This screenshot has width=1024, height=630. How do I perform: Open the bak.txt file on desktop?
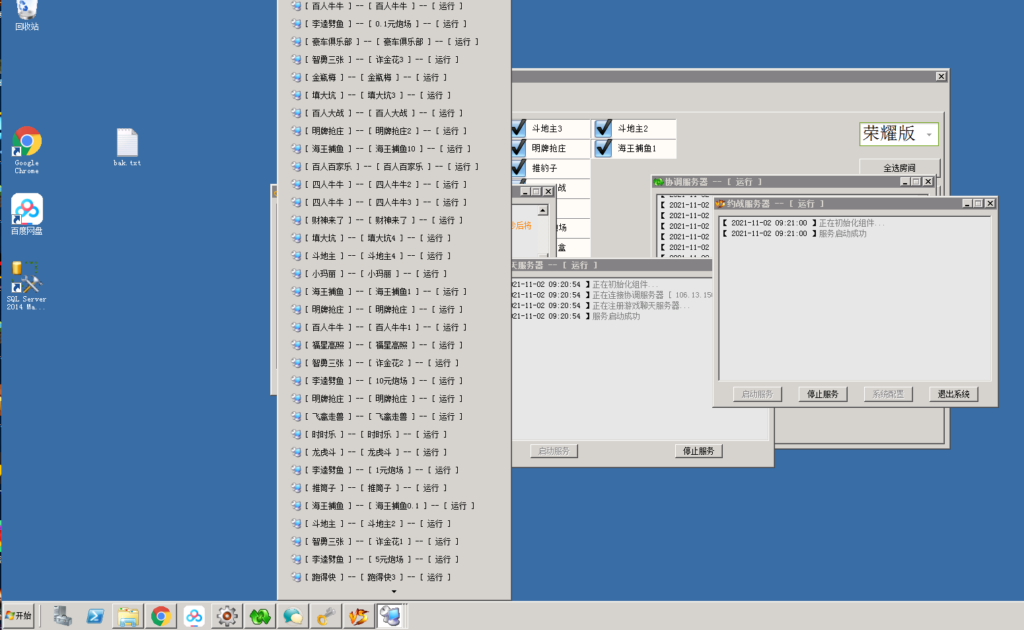[127, 143]
